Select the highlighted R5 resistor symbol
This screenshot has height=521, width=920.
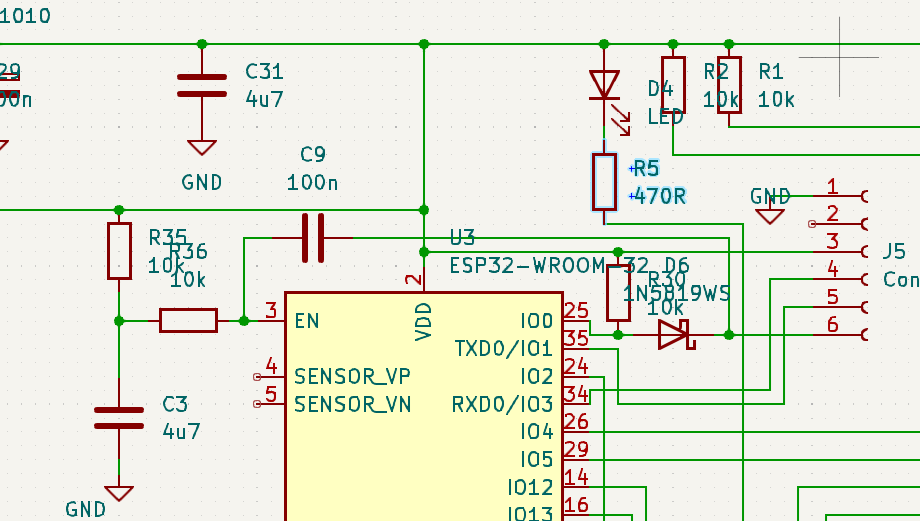pos(604,182)
